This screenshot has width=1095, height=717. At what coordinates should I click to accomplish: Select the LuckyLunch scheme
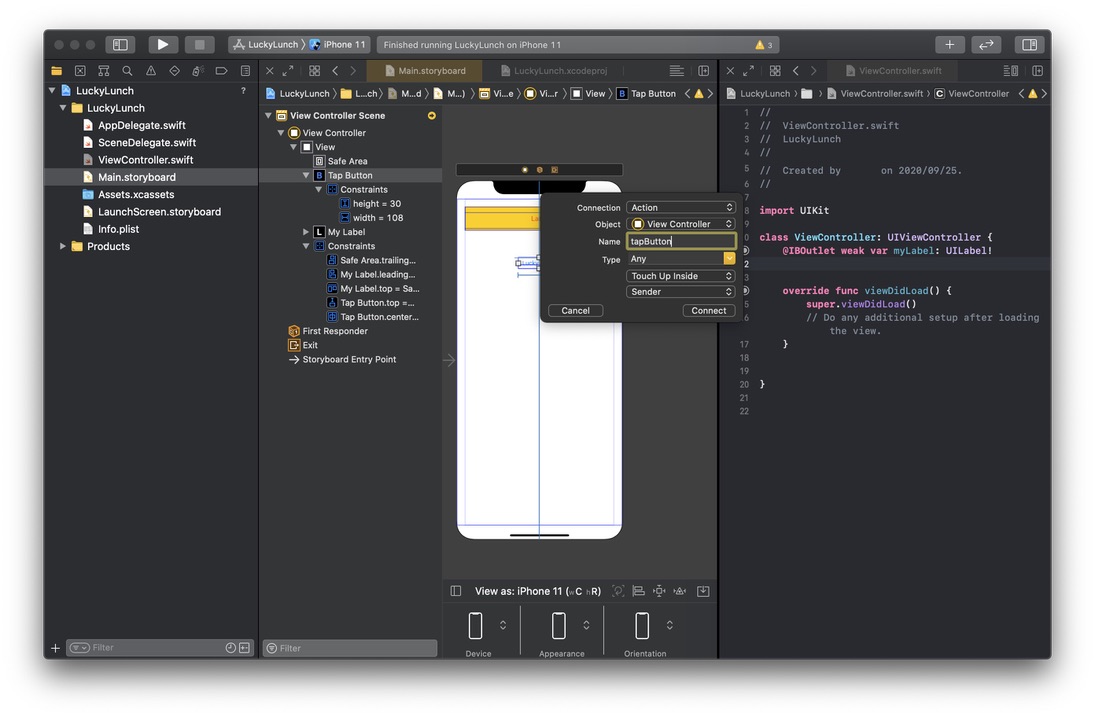click(x=266, y=45)
